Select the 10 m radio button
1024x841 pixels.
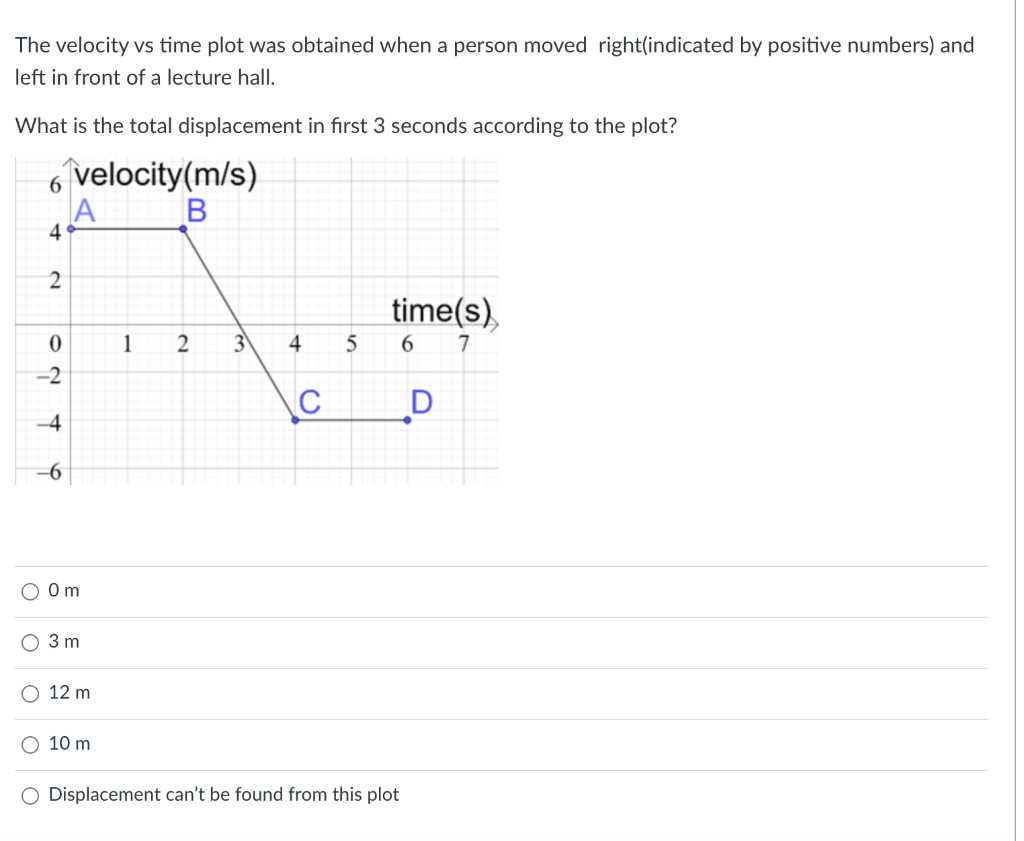30,744
